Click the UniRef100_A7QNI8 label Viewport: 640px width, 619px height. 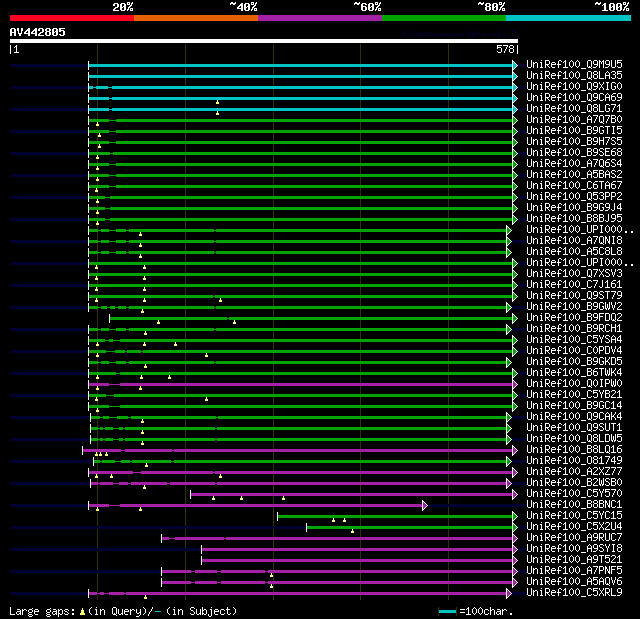click(574, 241)
